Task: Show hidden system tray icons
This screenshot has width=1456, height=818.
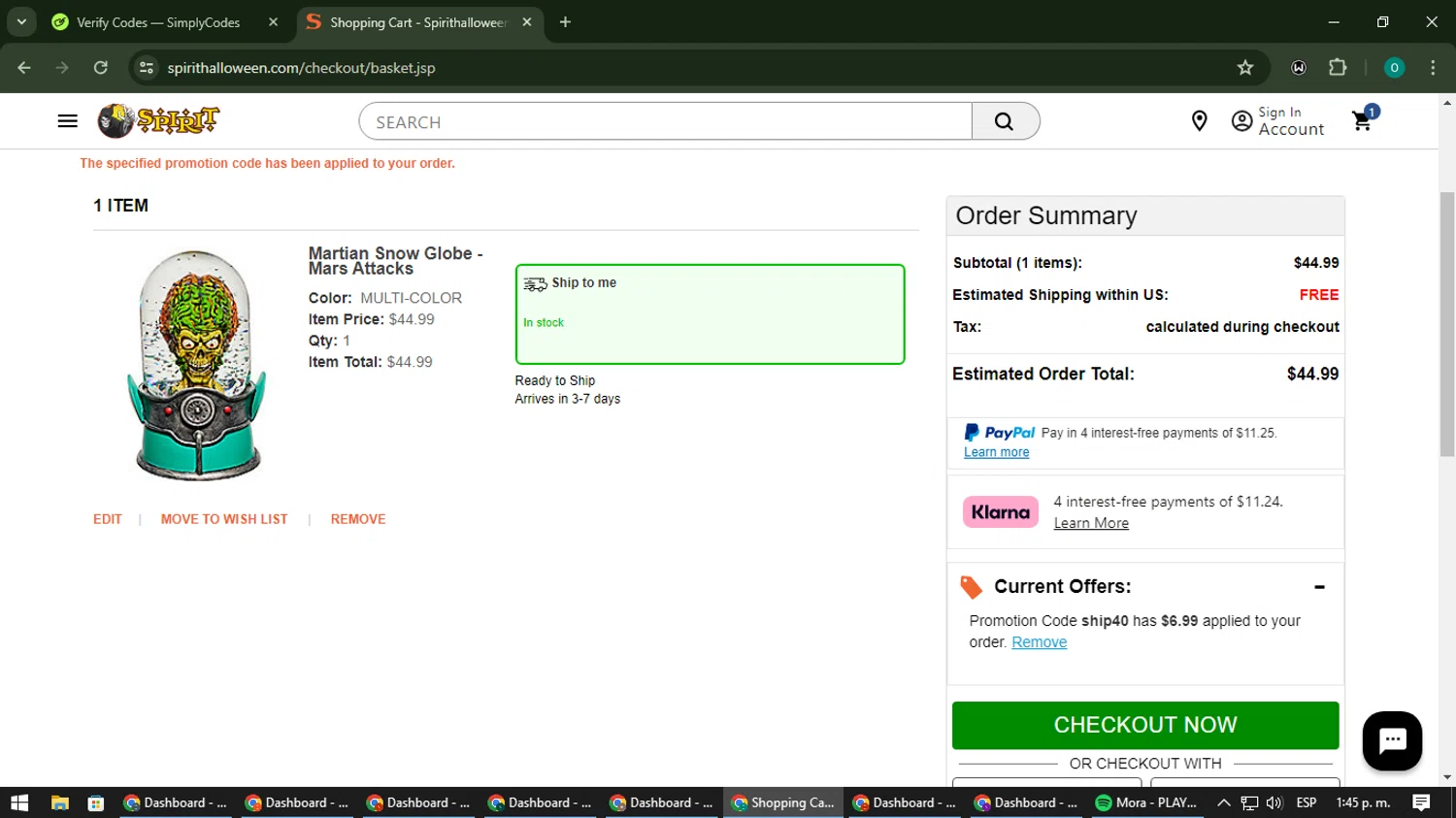Action: [x=1224, y=802]
